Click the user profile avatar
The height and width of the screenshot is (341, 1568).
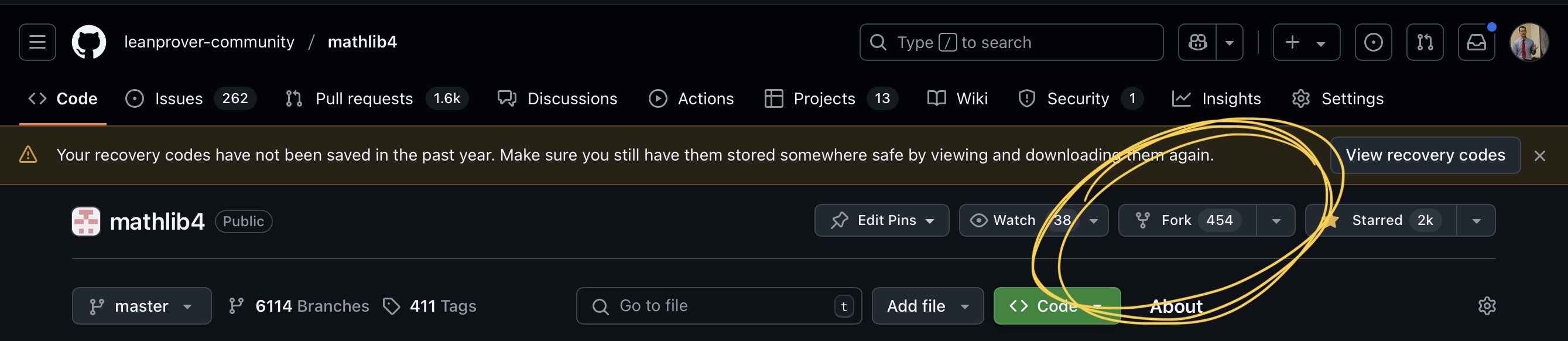pos(1528,42)
